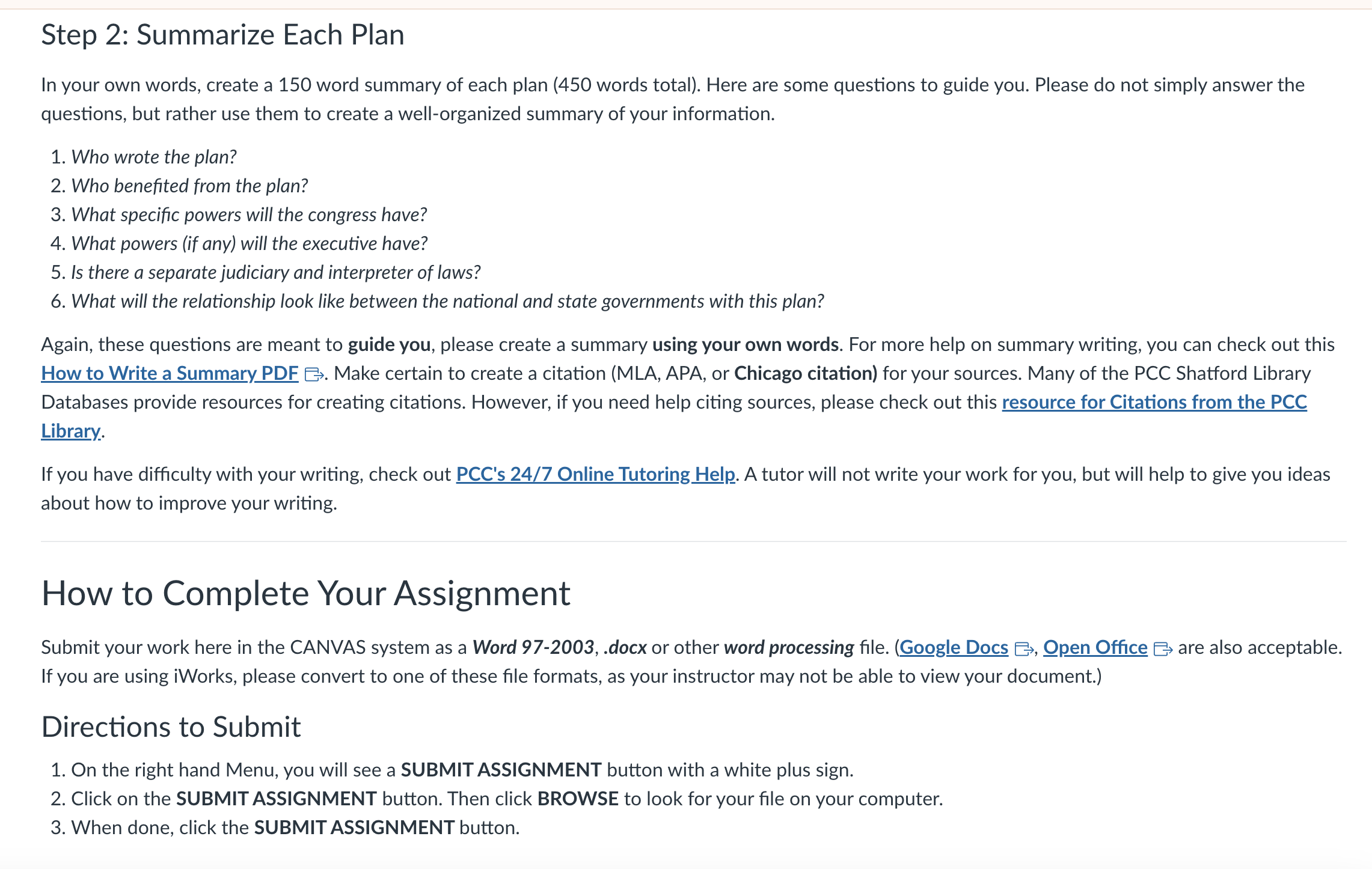
Task: Open PCC's 24/7 Online Tutoring Help link
Action: [595, 474]
